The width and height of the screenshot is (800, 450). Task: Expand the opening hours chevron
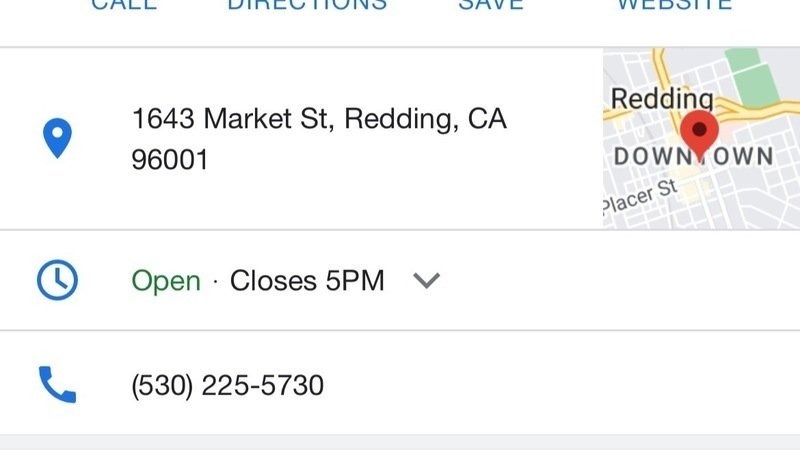(x=427, y=281)
